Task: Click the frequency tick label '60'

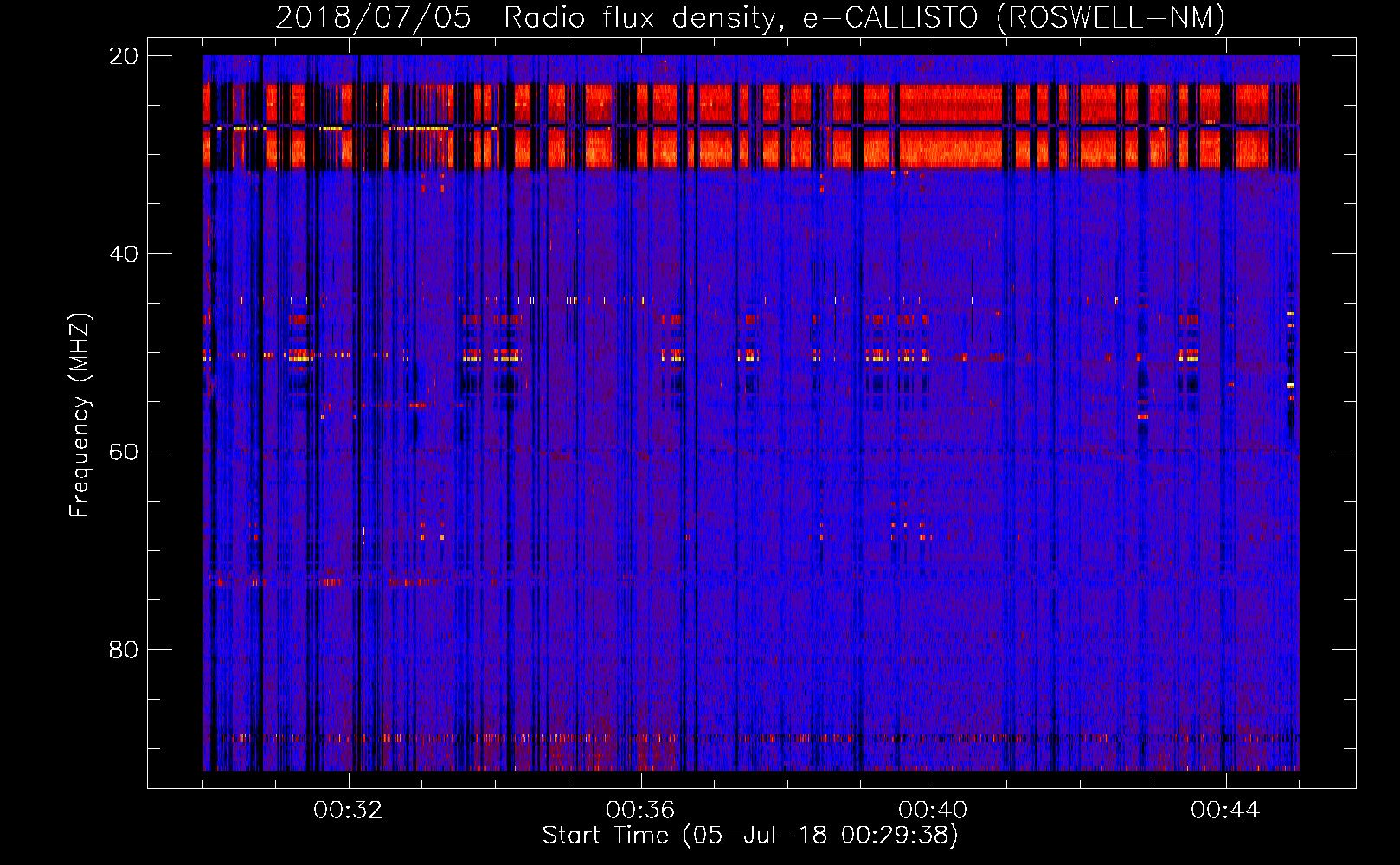Action: point(124,452)
